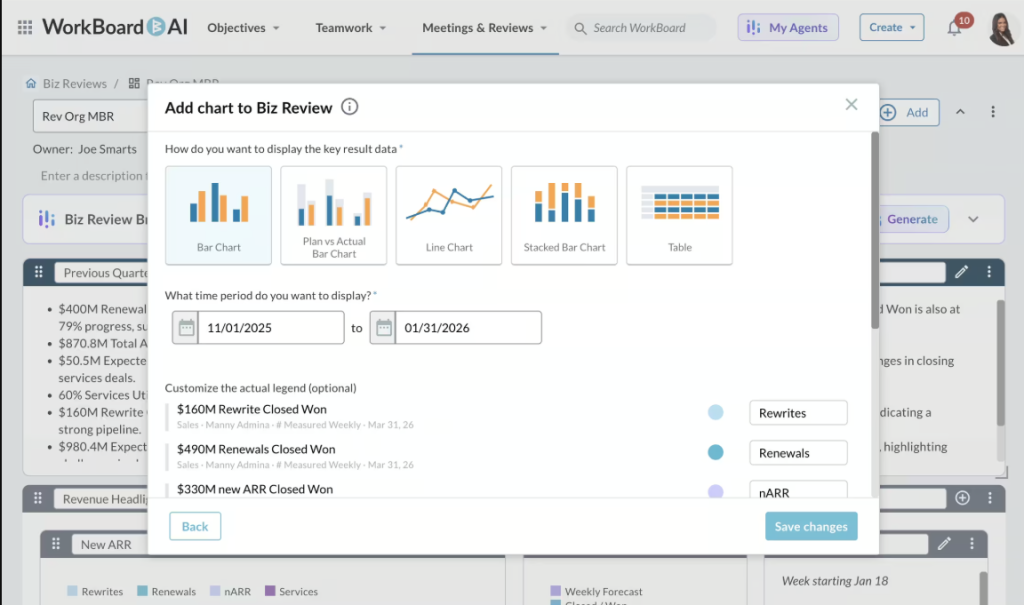Click the Enter a description field

[x=92, y=176]
